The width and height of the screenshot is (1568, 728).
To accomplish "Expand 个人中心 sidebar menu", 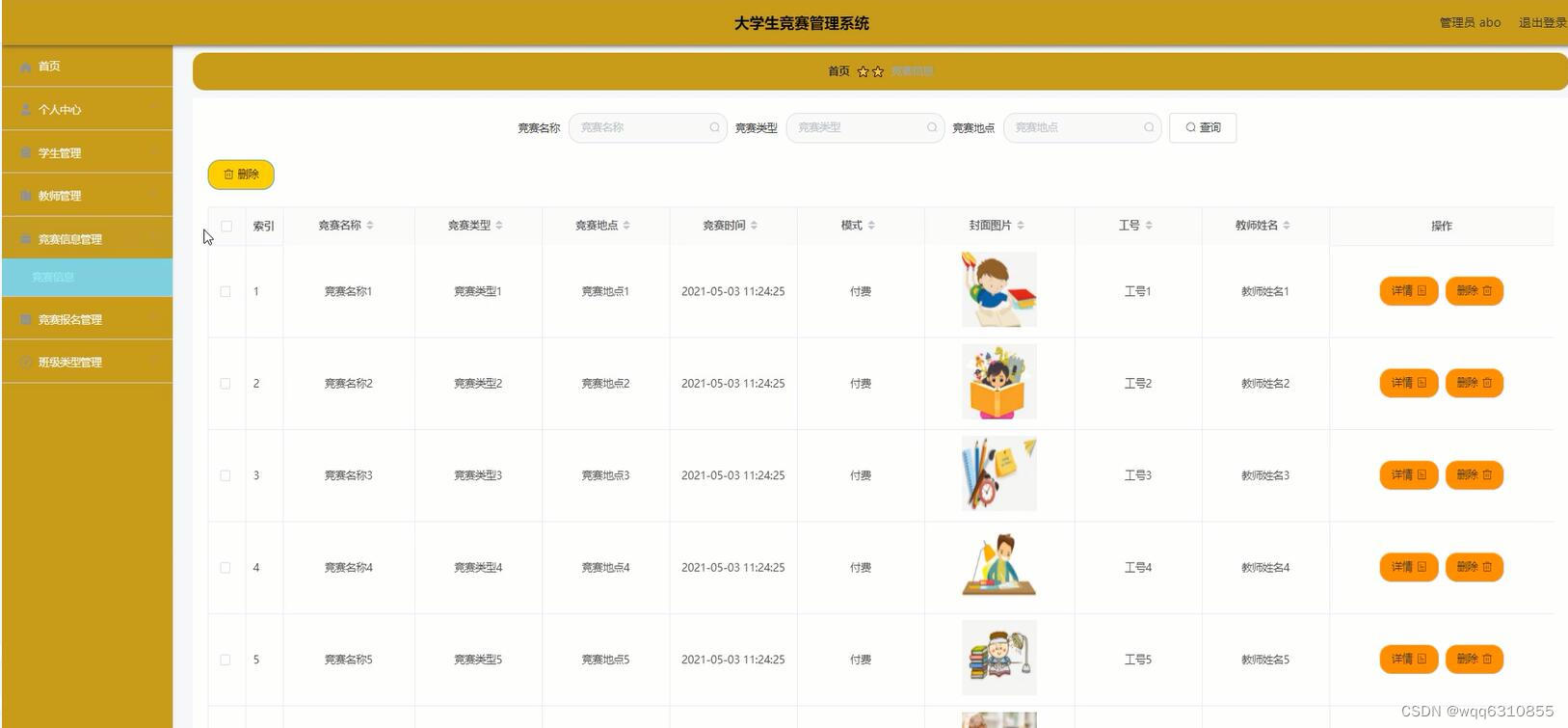I will 87,110.
